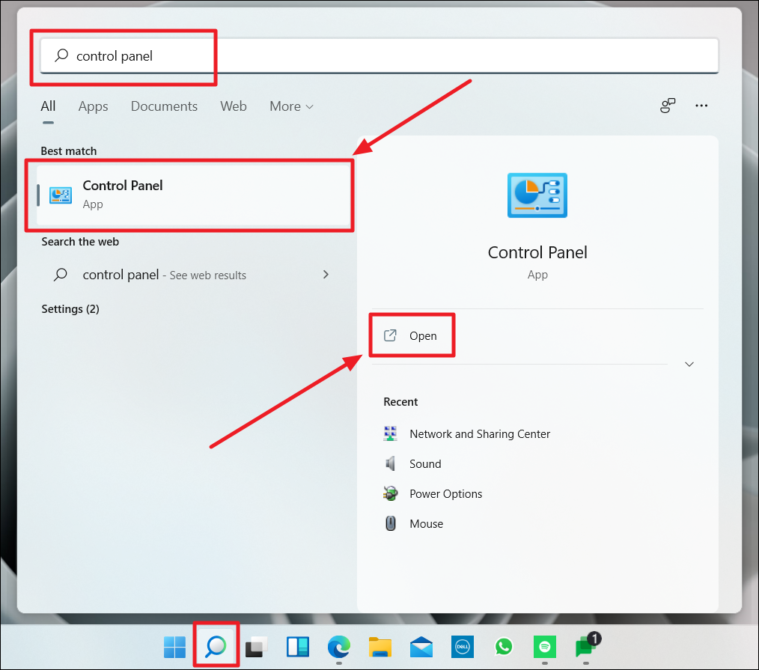Expand actions list with the chevron below Open

pyautogui.click(x=689, y=364)
